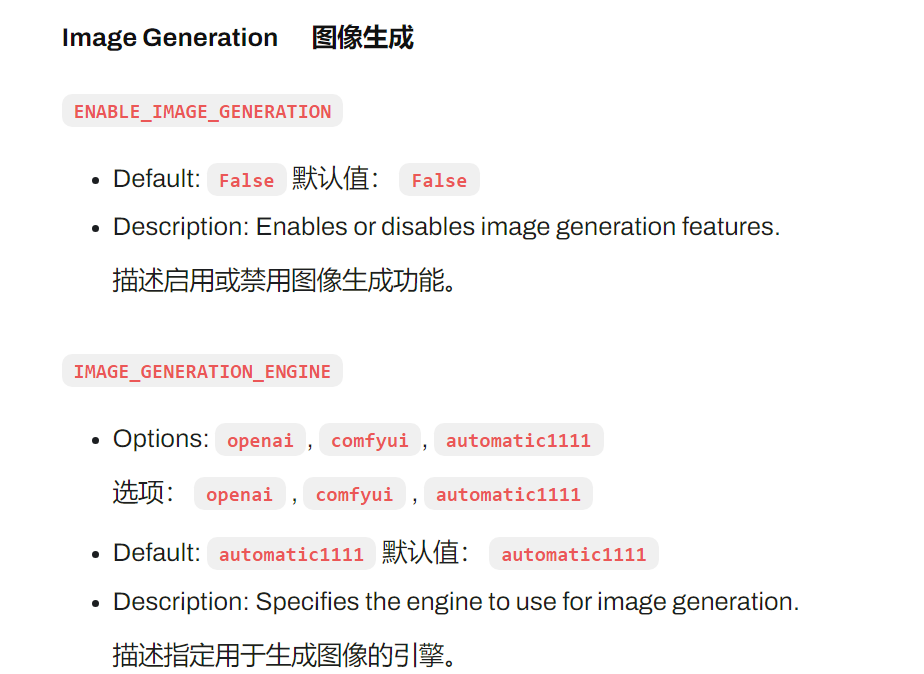
Task: Click the 图像生成 Chinese heading text
Action: point(362,38)
